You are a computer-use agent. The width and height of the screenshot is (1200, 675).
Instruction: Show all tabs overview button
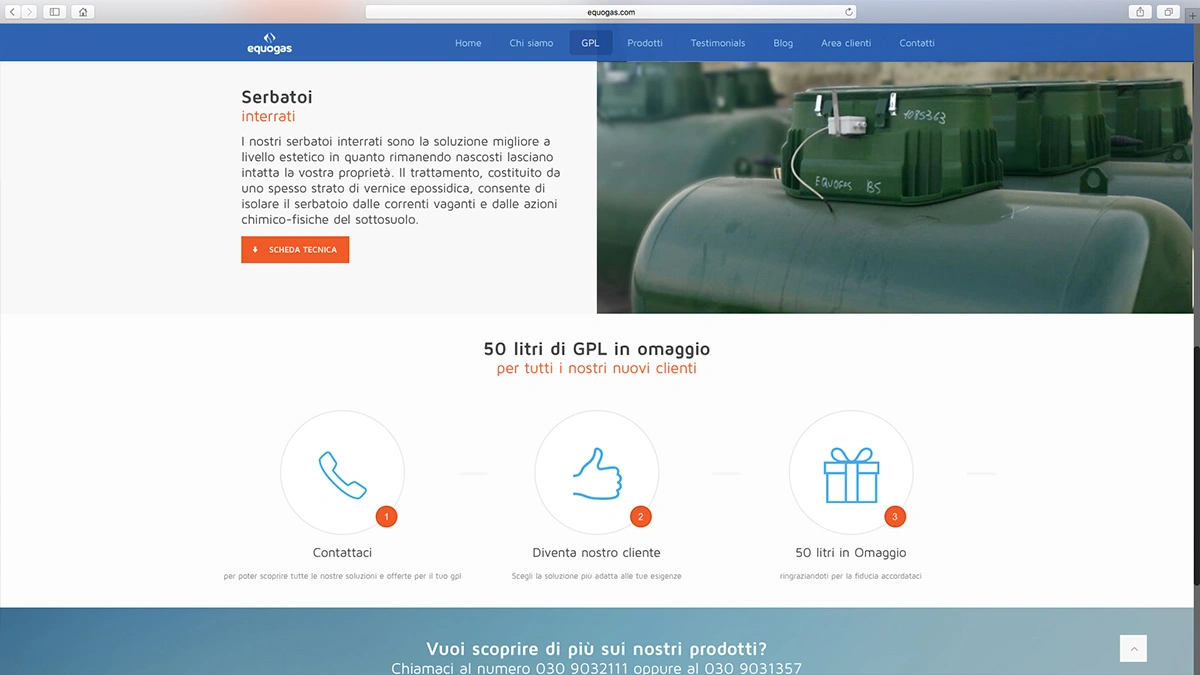point(1168,12)
